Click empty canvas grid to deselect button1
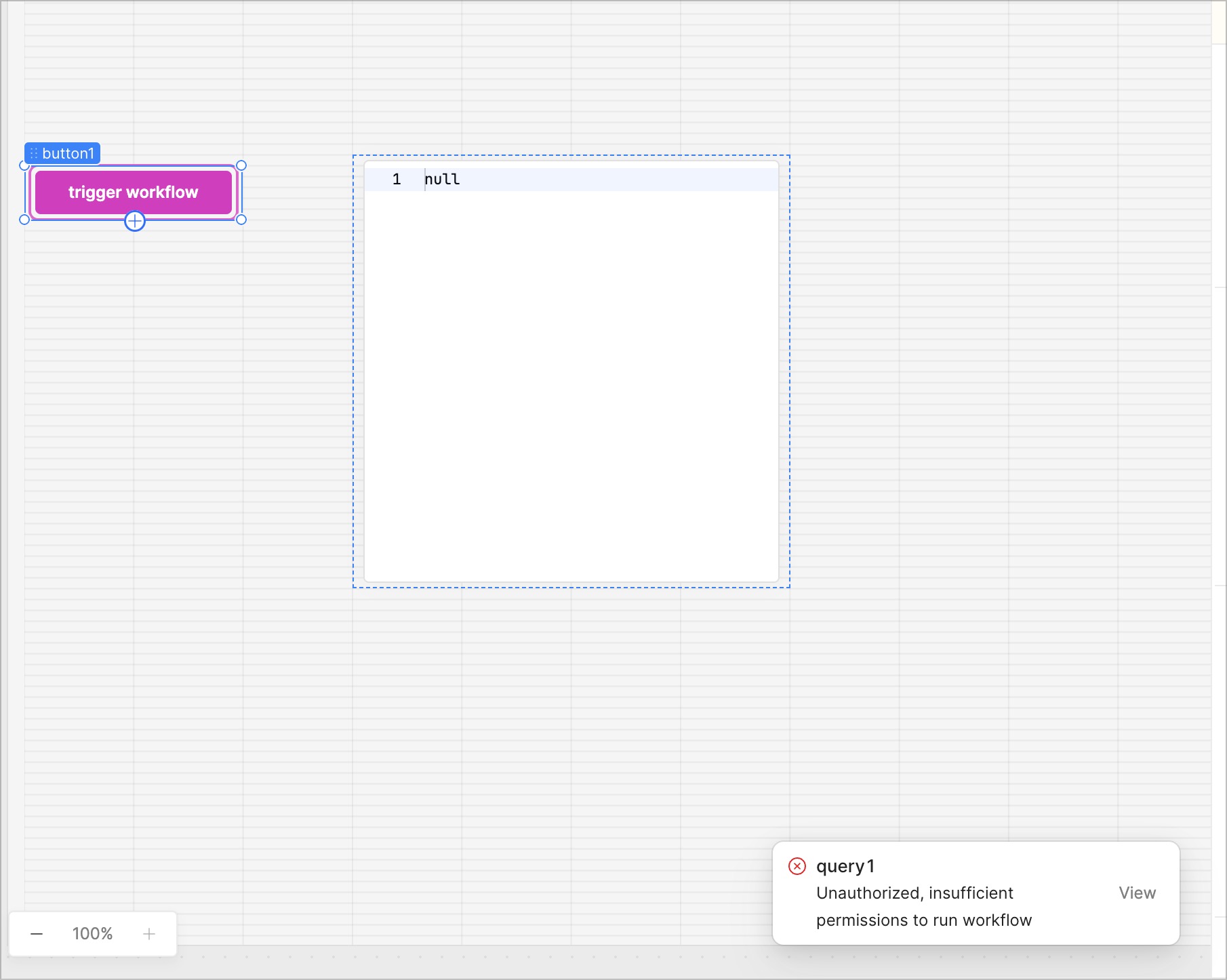This screenshot has height=980, width=1227. click(949, 407)
